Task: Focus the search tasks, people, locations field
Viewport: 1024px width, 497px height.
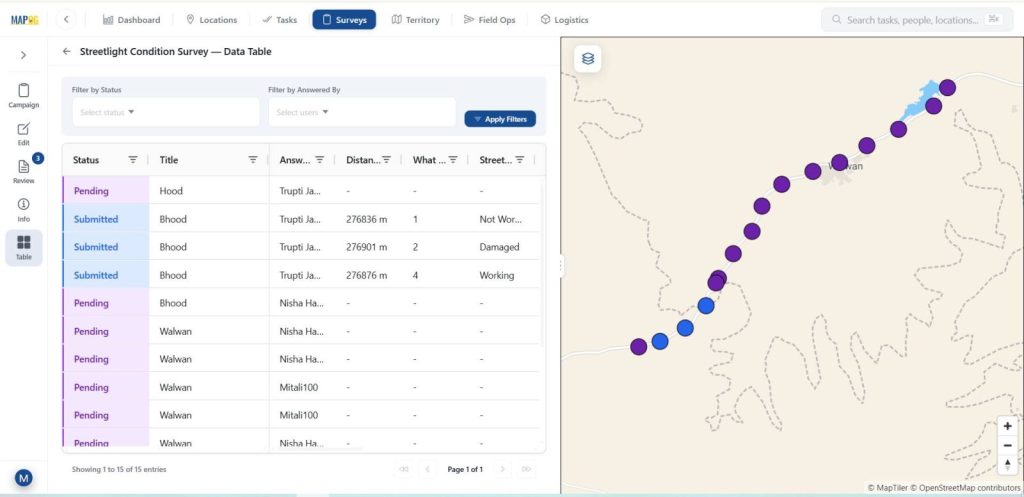Action: pyautogui.click(x=916, y=20)
